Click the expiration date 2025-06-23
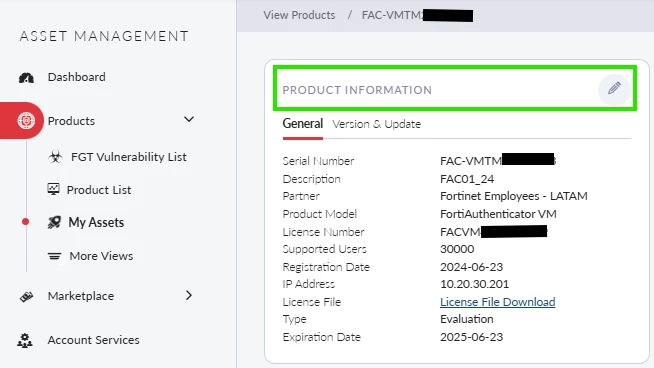The height and width of the screenshot is (368, 654). (471, 337)
